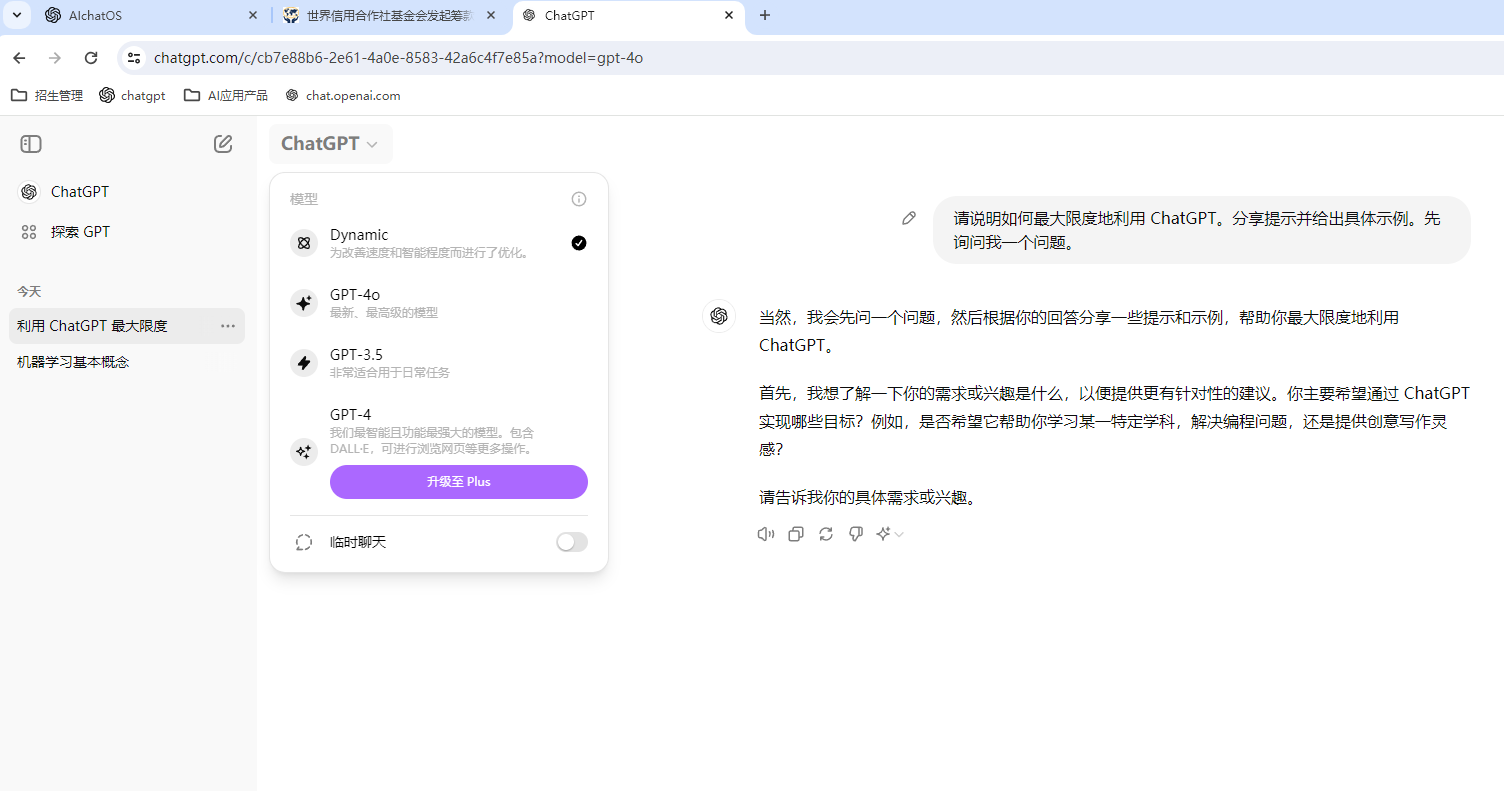Open the chat.openai.com bookmark

pyautogui.click(x=343, y=96)
